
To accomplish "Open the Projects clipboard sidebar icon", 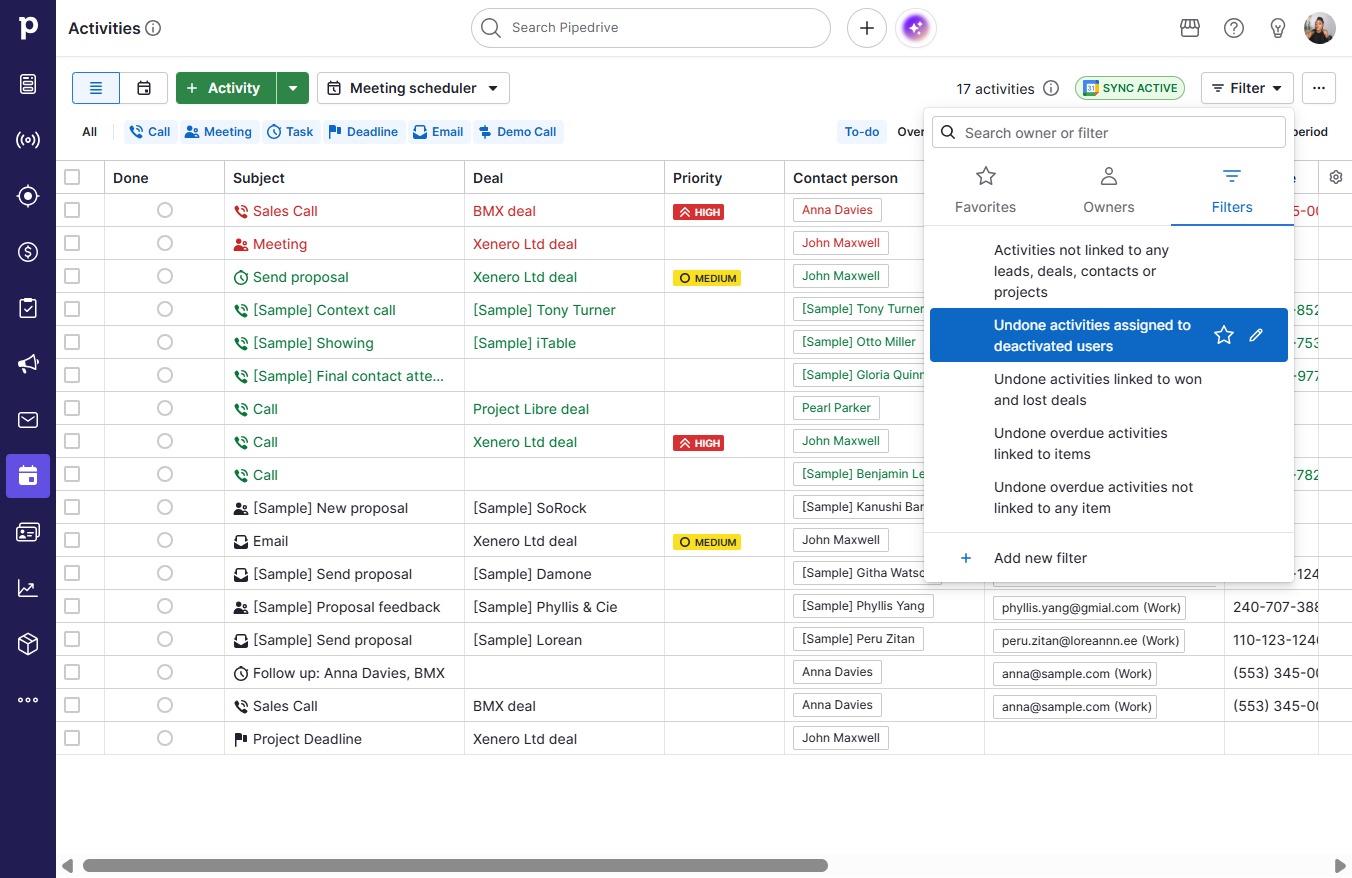I will [x=28, y=308].
